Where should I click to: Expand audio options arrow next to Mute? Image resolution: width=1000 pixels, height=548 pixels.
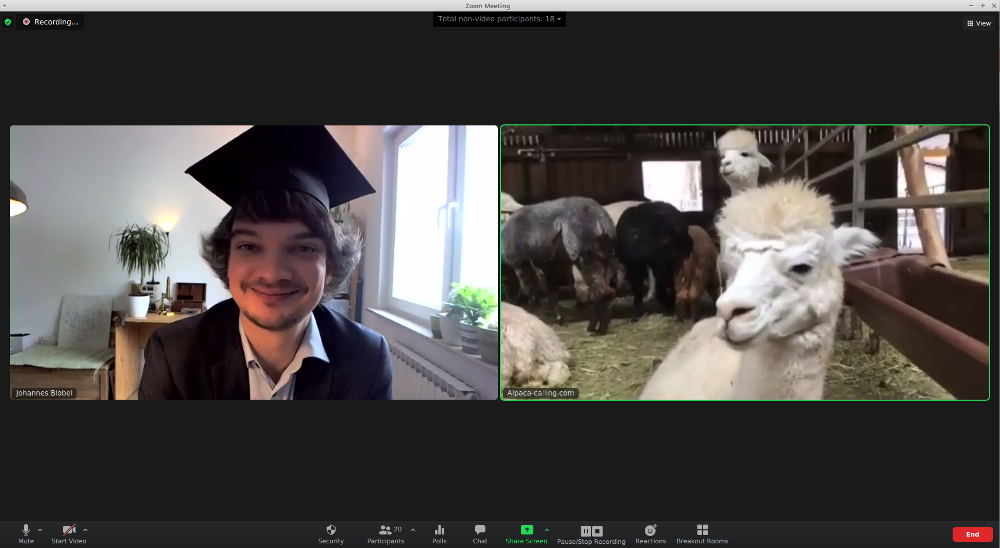(x=40, y=529)
